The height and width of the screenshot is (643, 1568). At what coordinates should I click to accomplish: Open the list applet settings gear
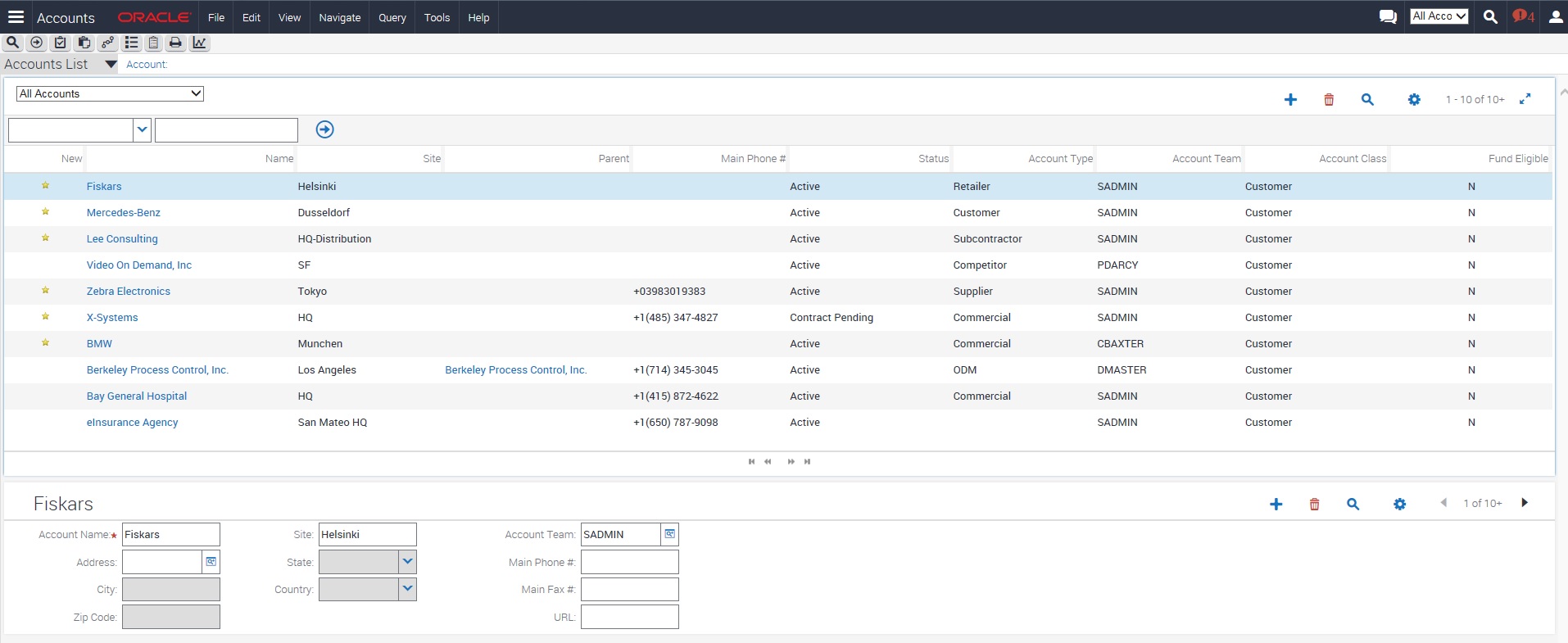point(1414,99)
